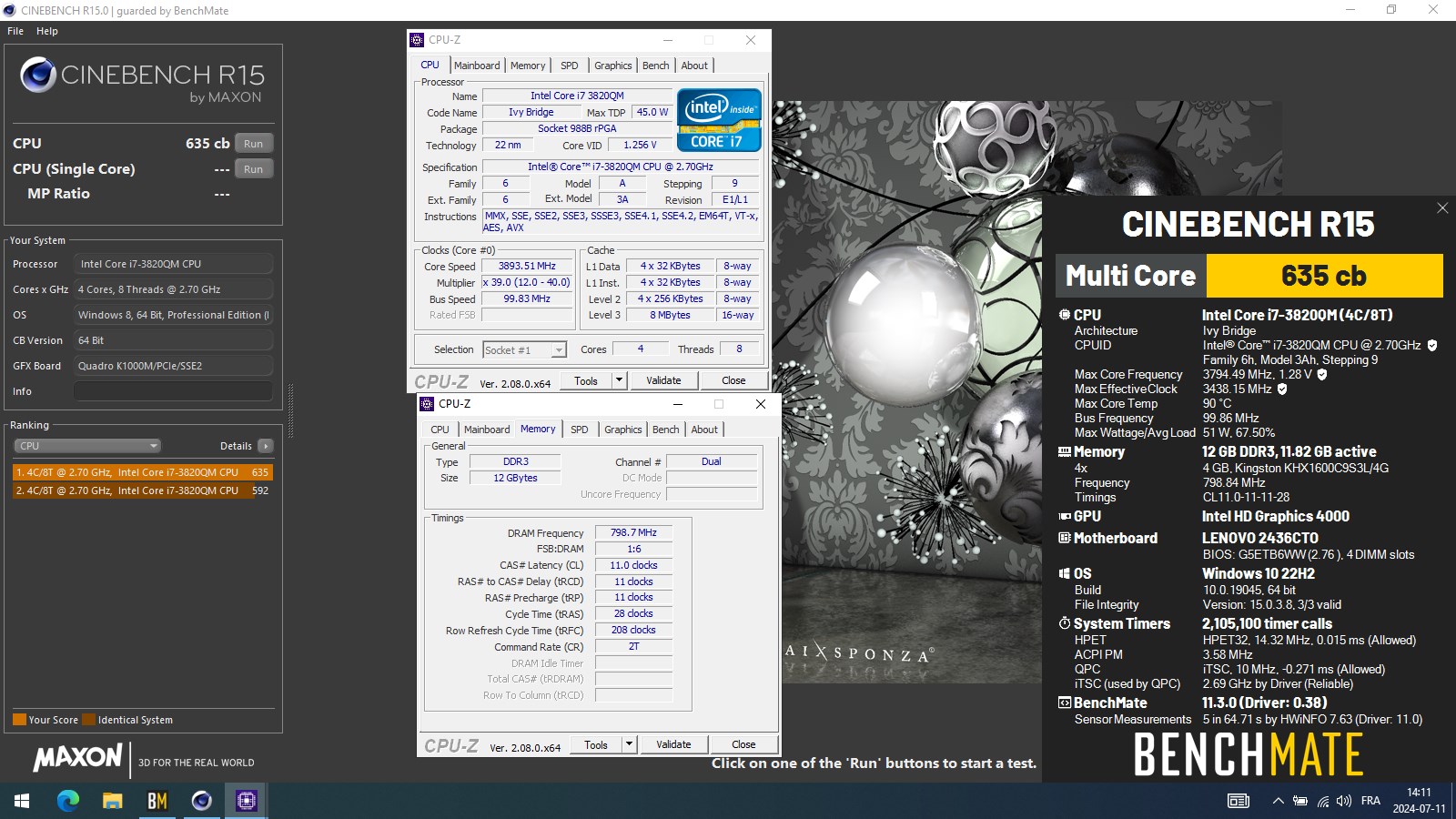The height and width of the screenshot is (819, 1456).
Task: Click the Intel Core i7 inside badge
Action: pos(719,119)
